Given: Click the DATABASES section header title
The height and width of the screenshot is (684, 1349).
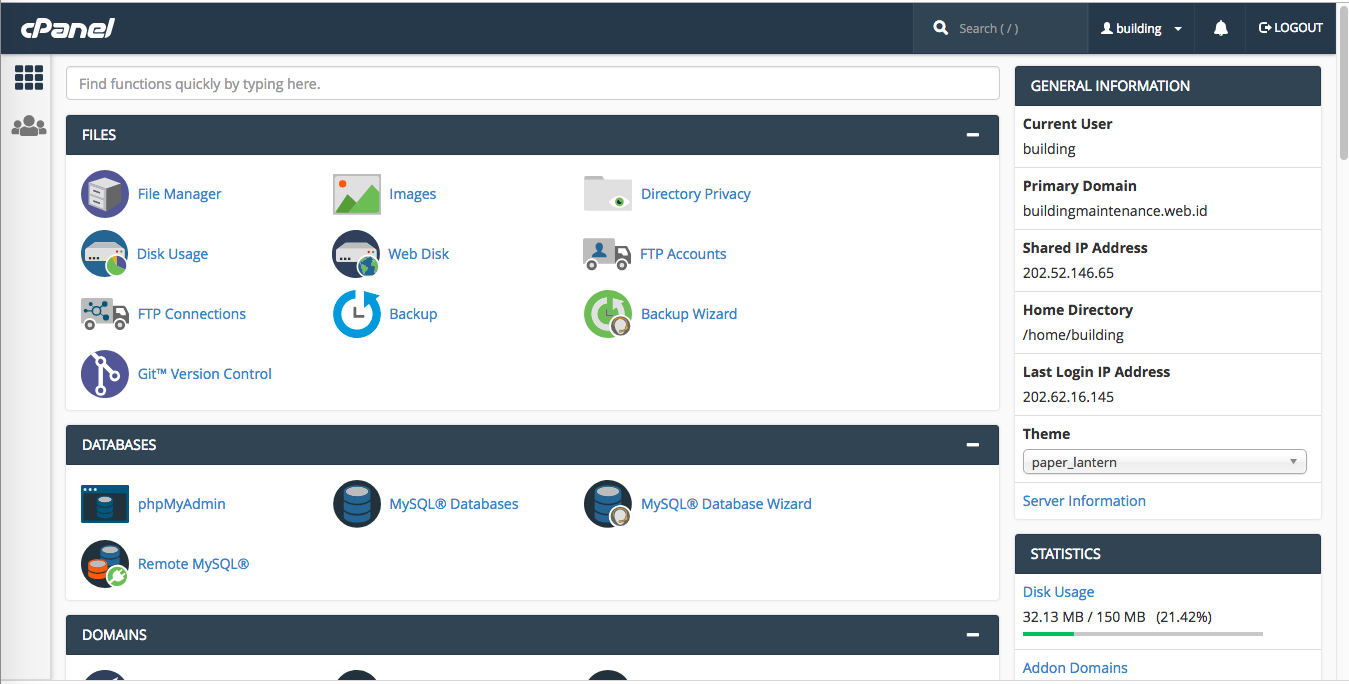Looking at the screenshot, I should (x=119, y=445).
